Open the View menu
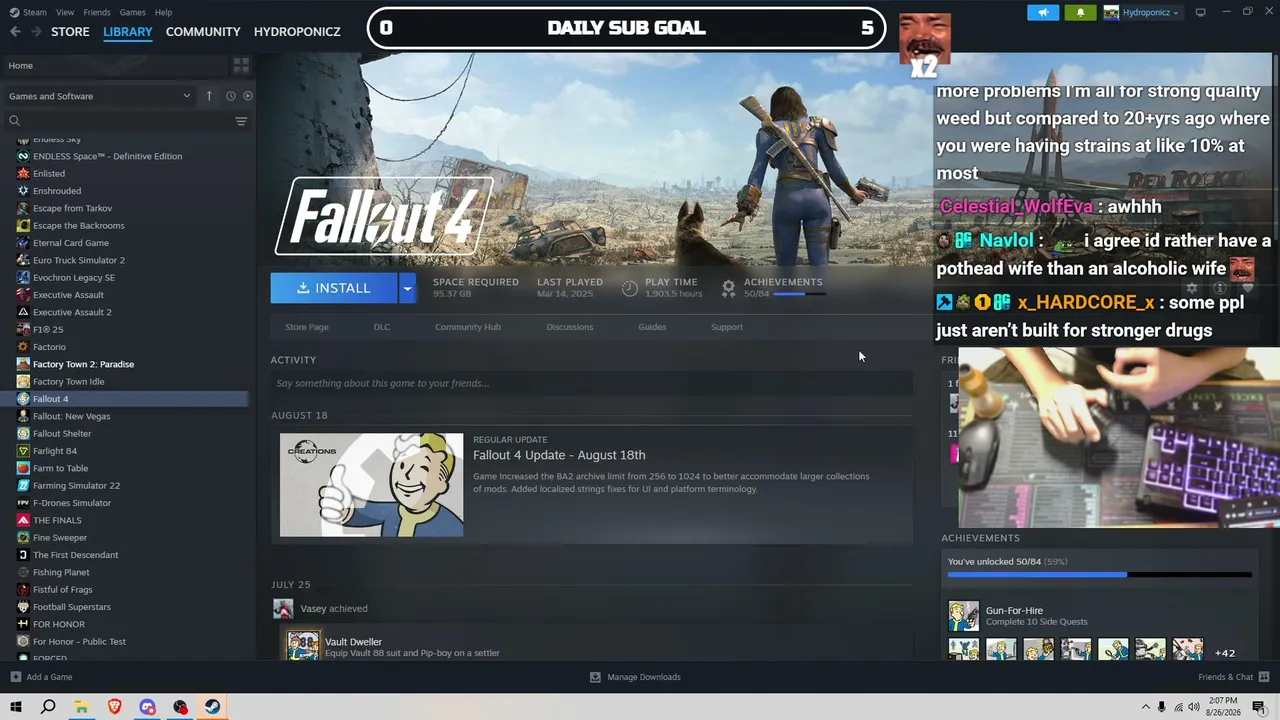Viewport: 1280px width, 720px height. (x=65, y=12)
